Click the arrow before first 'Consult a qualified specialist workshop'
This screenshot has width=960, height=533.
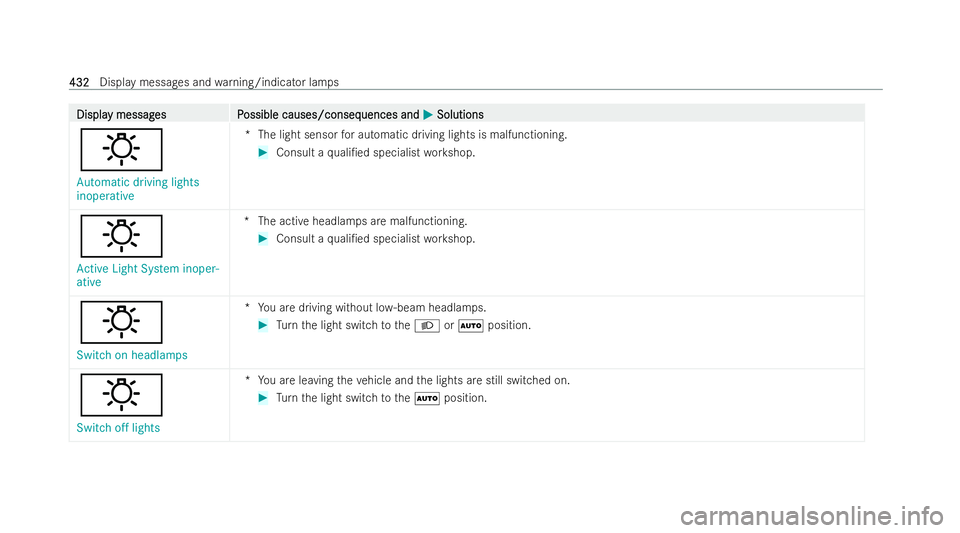click(x=263, y=152)
